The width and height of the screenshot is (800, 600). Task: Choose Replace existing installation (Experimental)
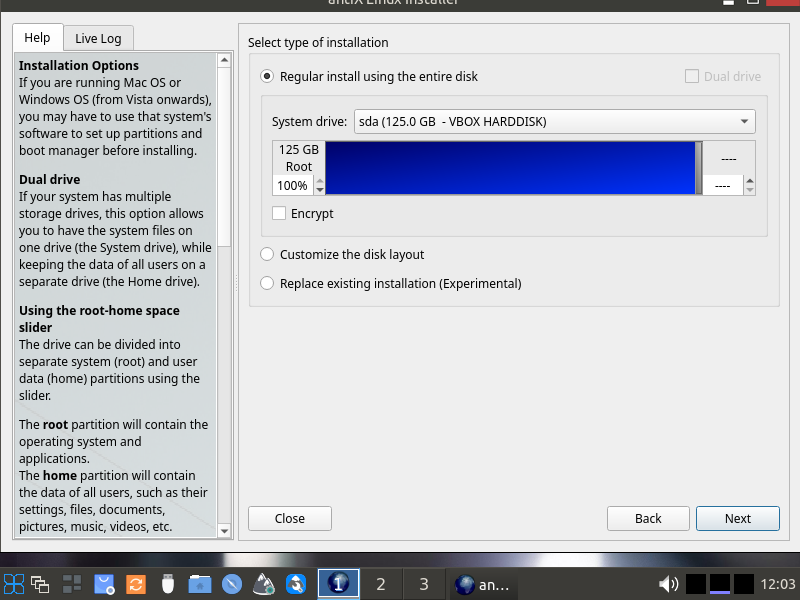click(267, 283)
